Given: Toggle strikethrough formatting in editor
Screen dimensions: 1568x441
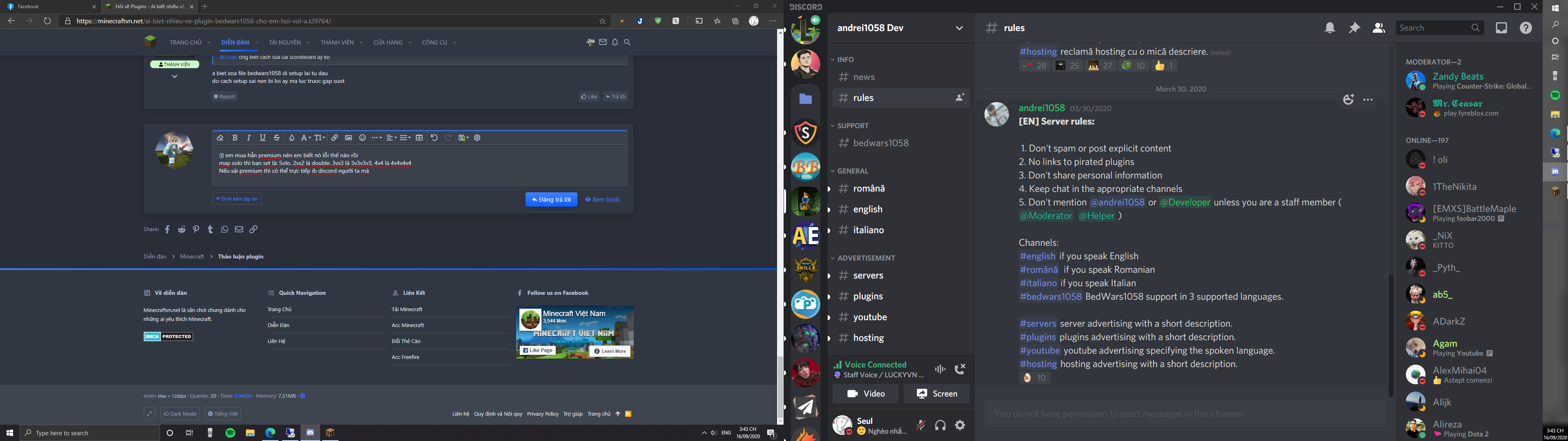Looking at the screenshot, I should [276, 138].
